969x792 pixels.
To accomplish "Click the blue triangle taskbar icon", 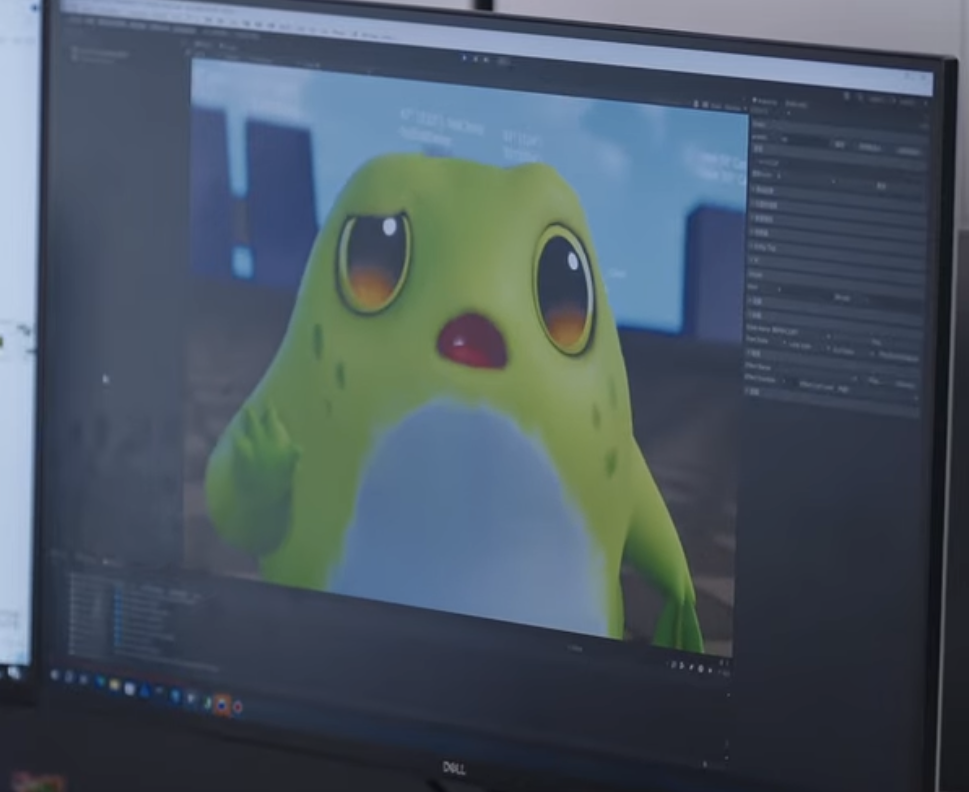I will [x=145, y=691].
